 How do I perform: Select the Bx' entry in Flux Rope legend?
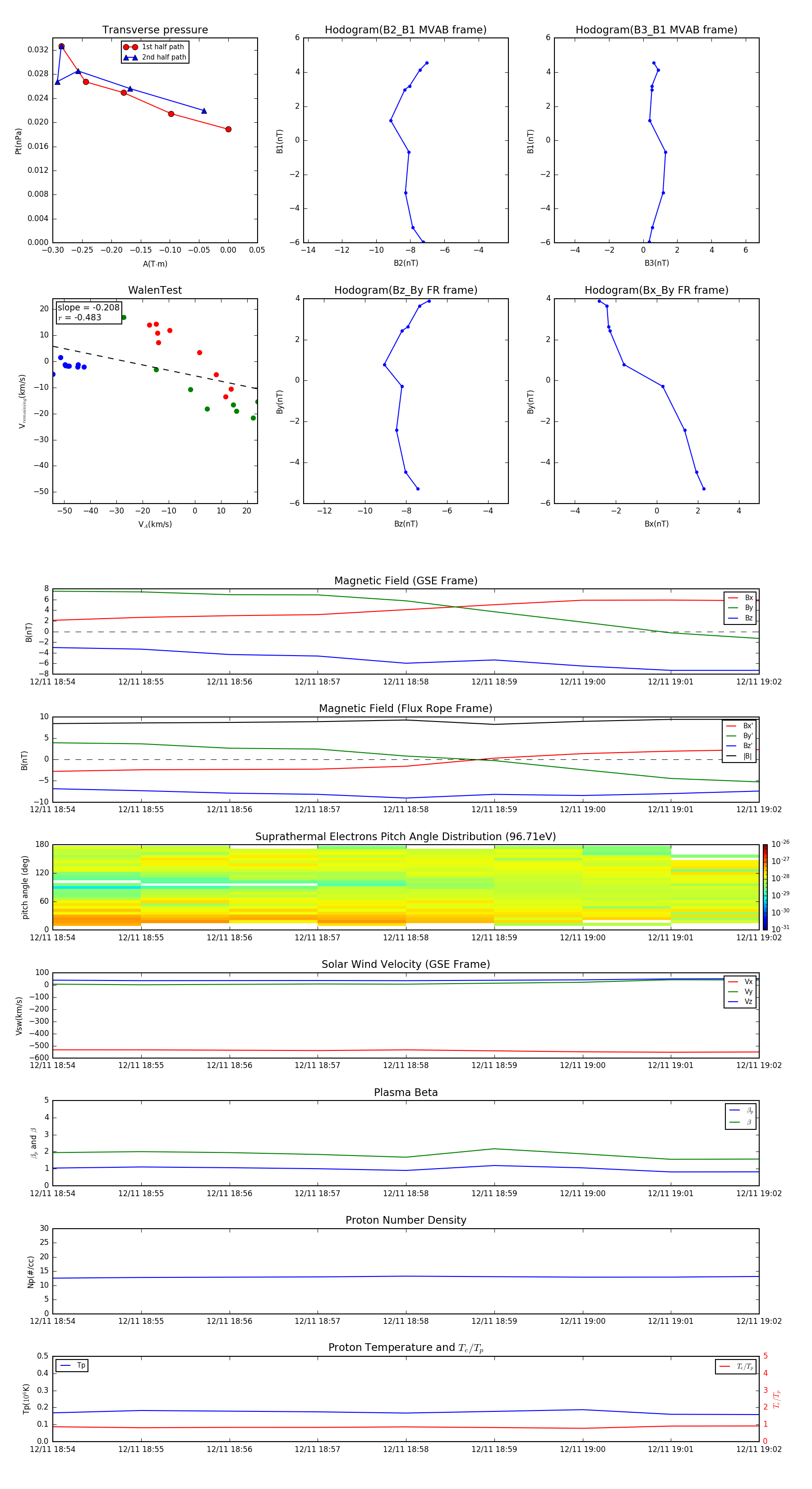coord(740,726)
